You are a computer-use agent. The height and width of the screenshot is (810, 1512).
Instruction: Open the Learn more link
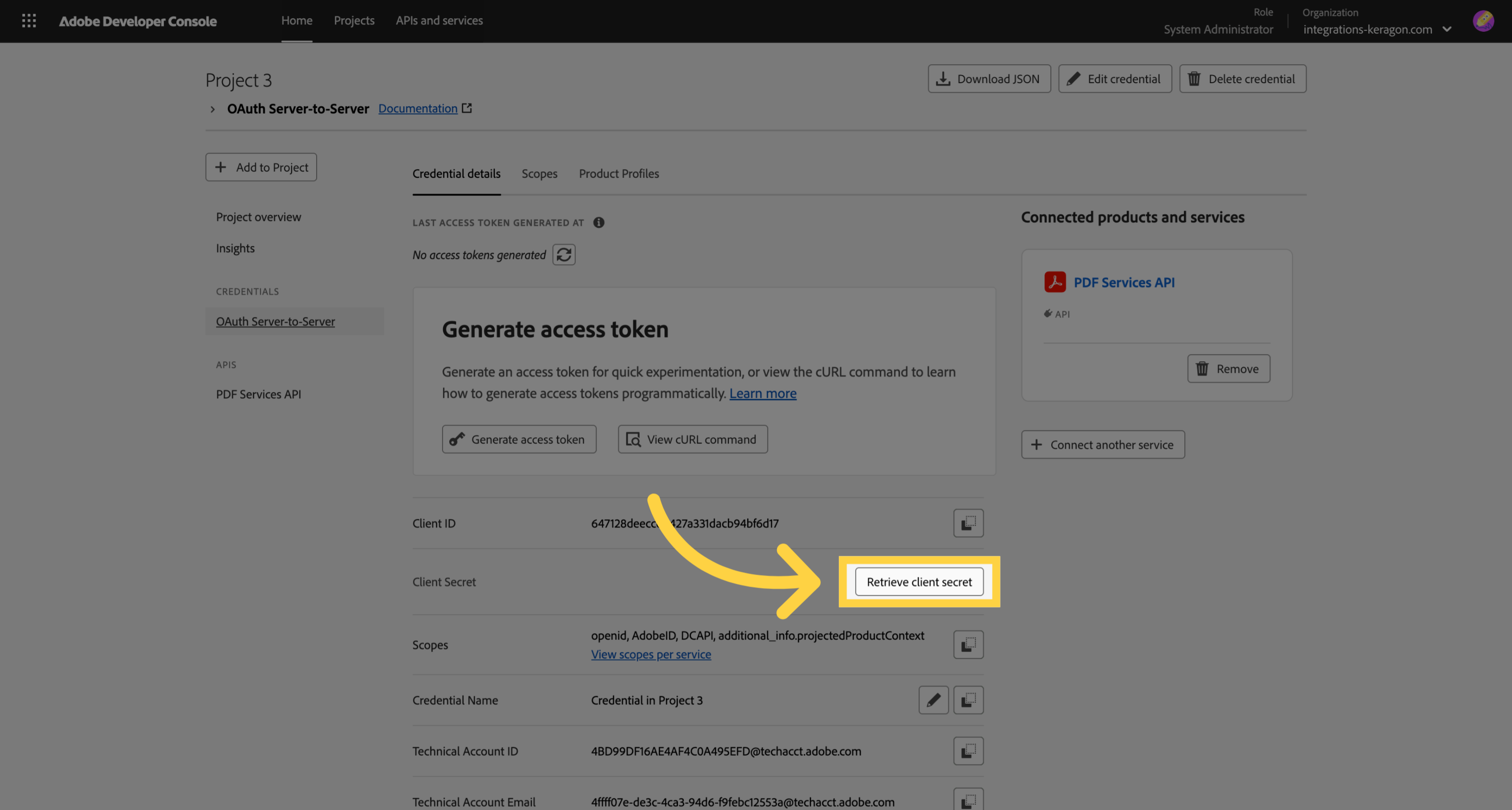click(x=762, y=393)
